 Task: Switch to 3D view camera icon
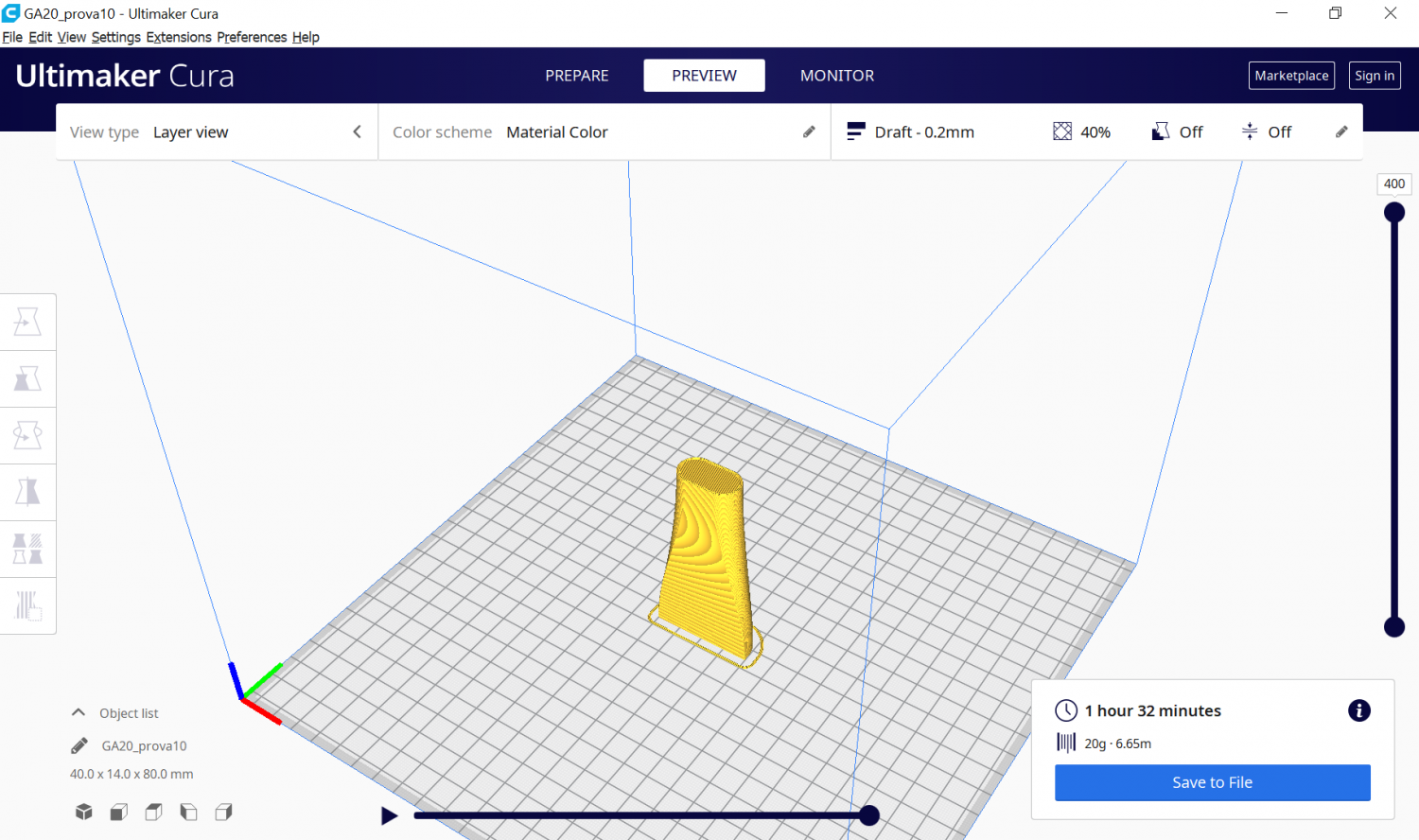pyautogui.click(x=84, y=812)
